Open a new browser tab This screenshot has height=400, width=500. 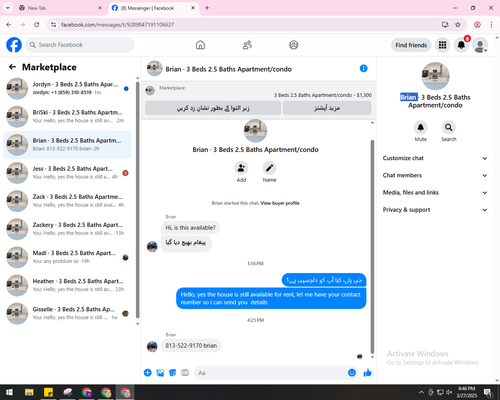pos(207,8)
